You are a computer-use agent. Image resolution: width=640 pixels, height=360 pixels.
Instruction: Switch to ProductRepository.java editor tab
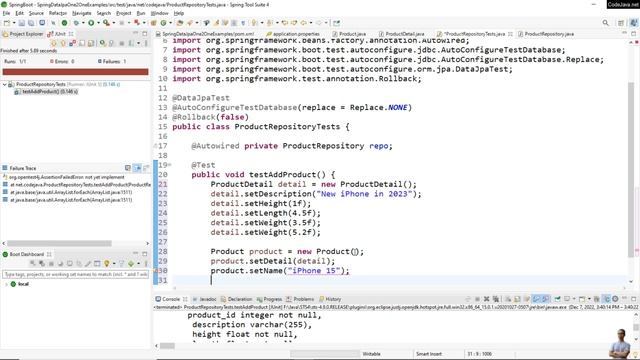coord(546,34)
